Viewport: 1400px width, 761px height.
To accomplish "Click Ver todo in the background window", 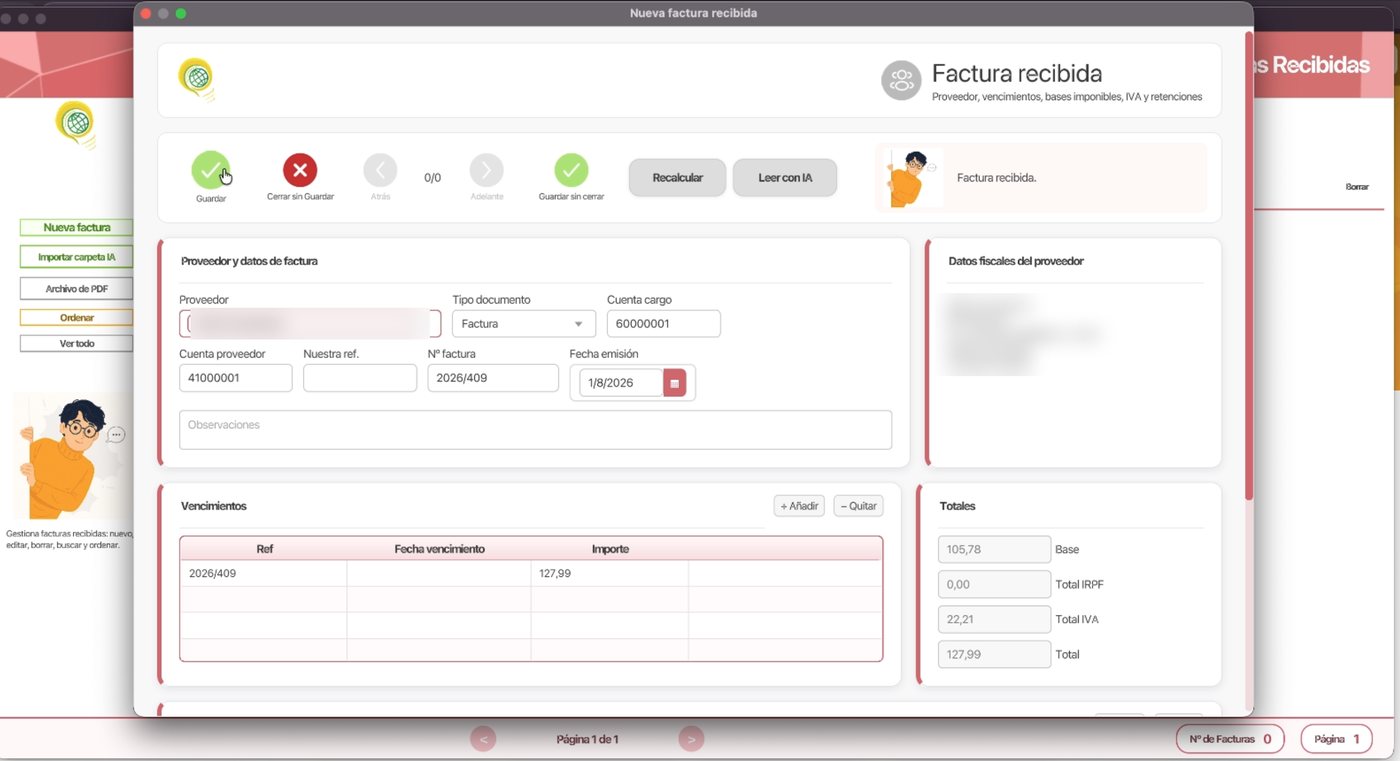I will [x=76, y=343].
